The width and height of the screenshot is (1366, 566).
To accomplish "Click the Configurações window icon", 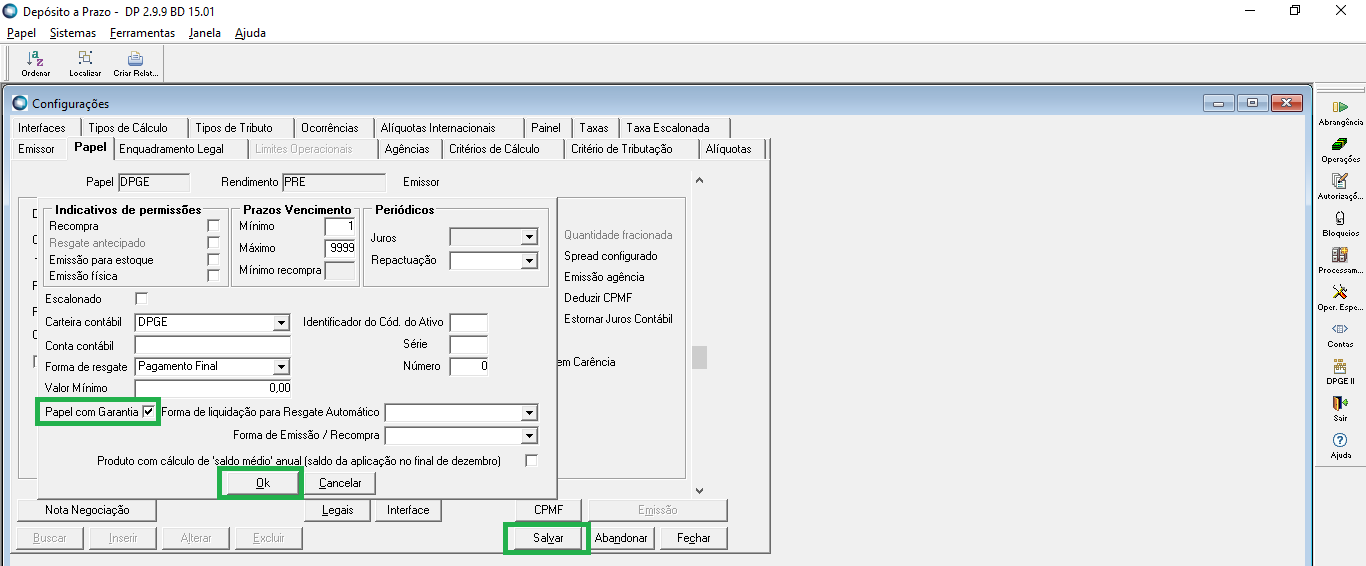I will click(20, 103).
